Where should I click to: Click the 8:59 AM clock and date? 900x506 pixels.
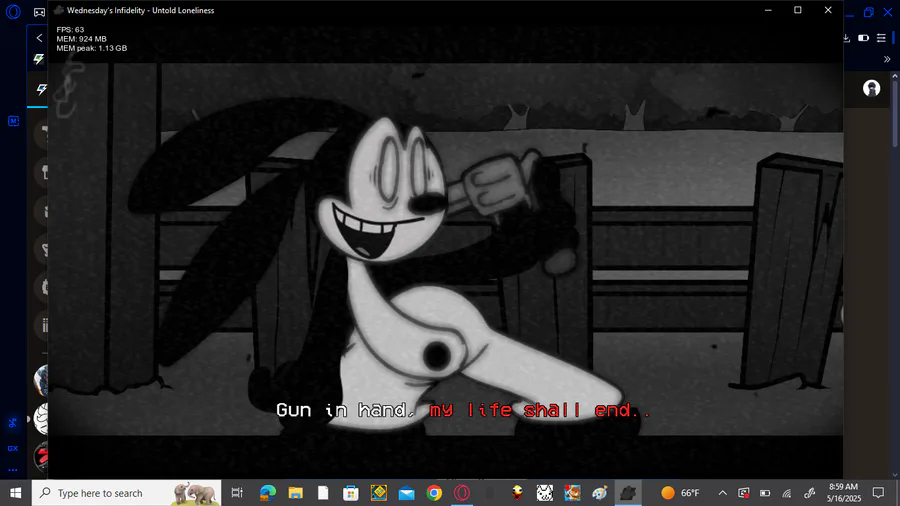click(x=844, y=493)
